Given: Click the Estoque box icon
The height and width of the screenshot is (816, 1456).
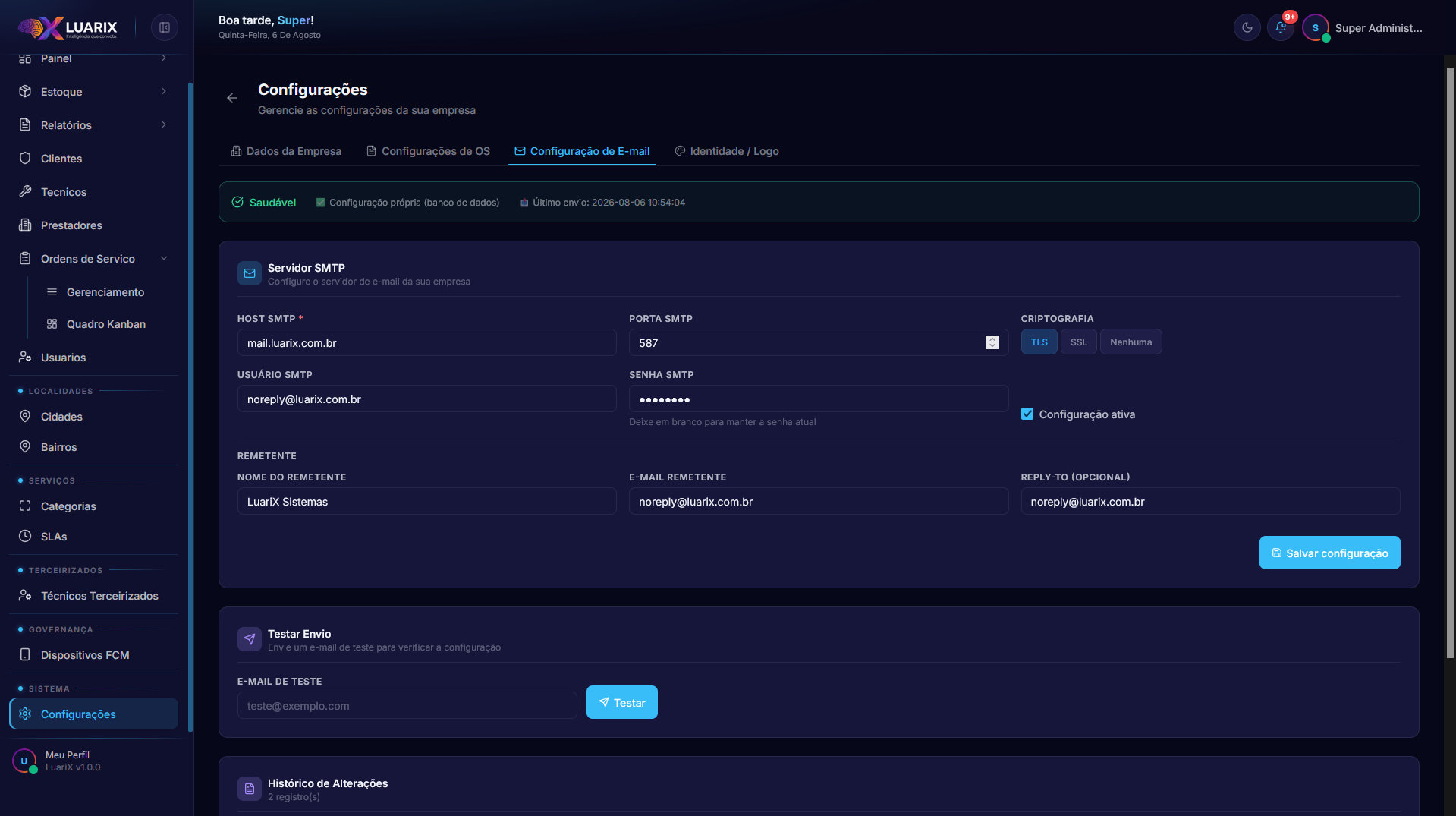Looking at the screenshot, I should [25, 91].
